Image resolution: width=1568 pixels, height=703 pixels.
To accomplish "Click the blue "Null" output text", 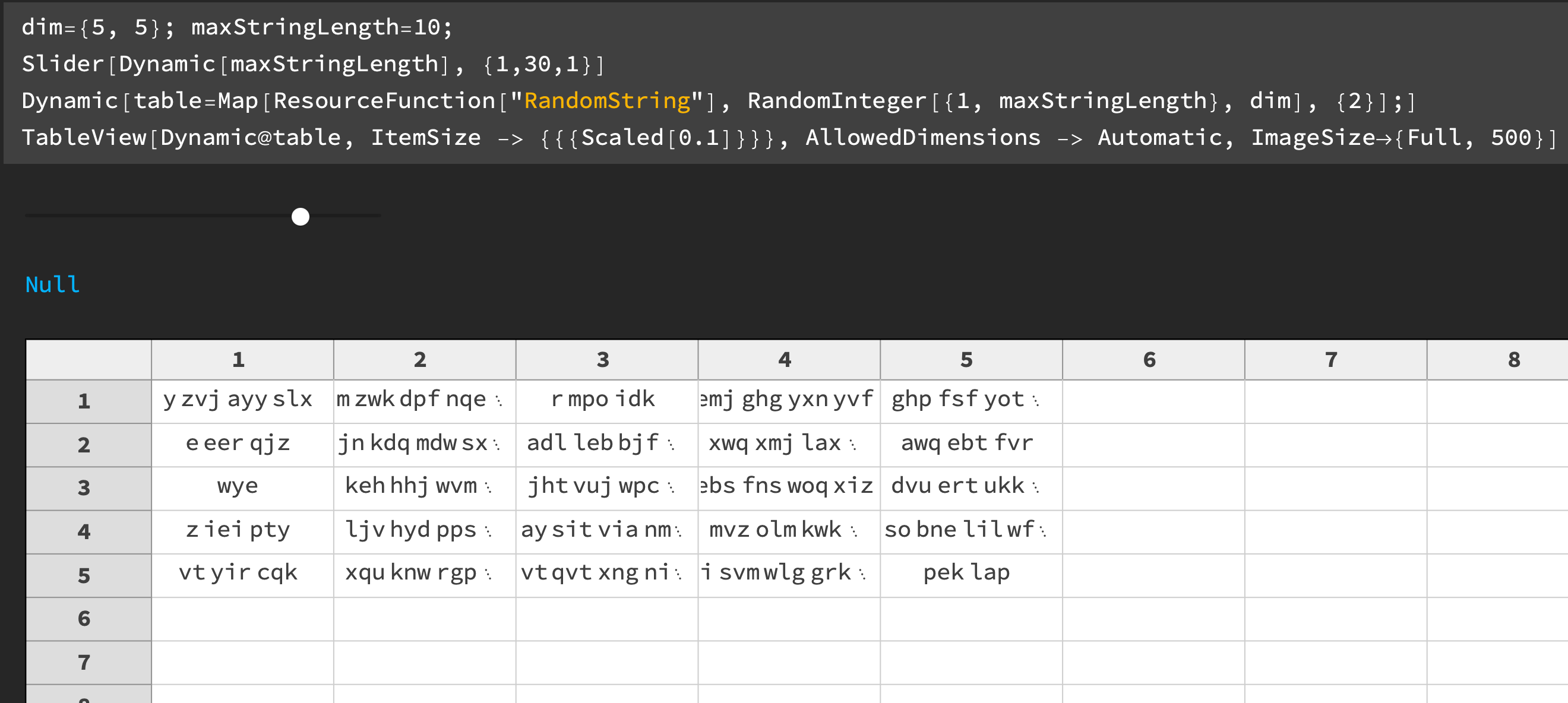I will tap(52, 284).
